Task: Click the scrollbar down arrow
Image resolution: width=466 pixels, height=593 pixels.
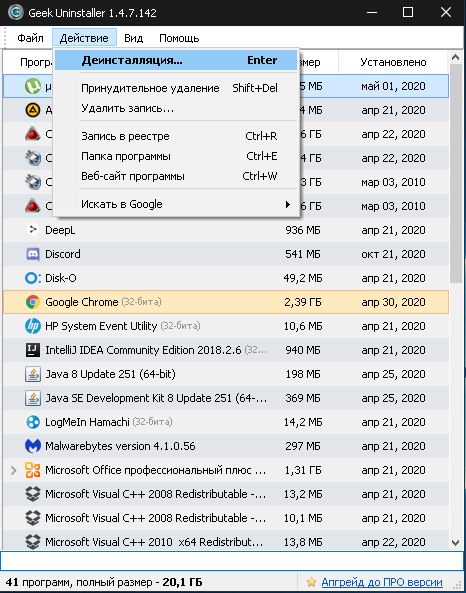Action: point(456,543)
